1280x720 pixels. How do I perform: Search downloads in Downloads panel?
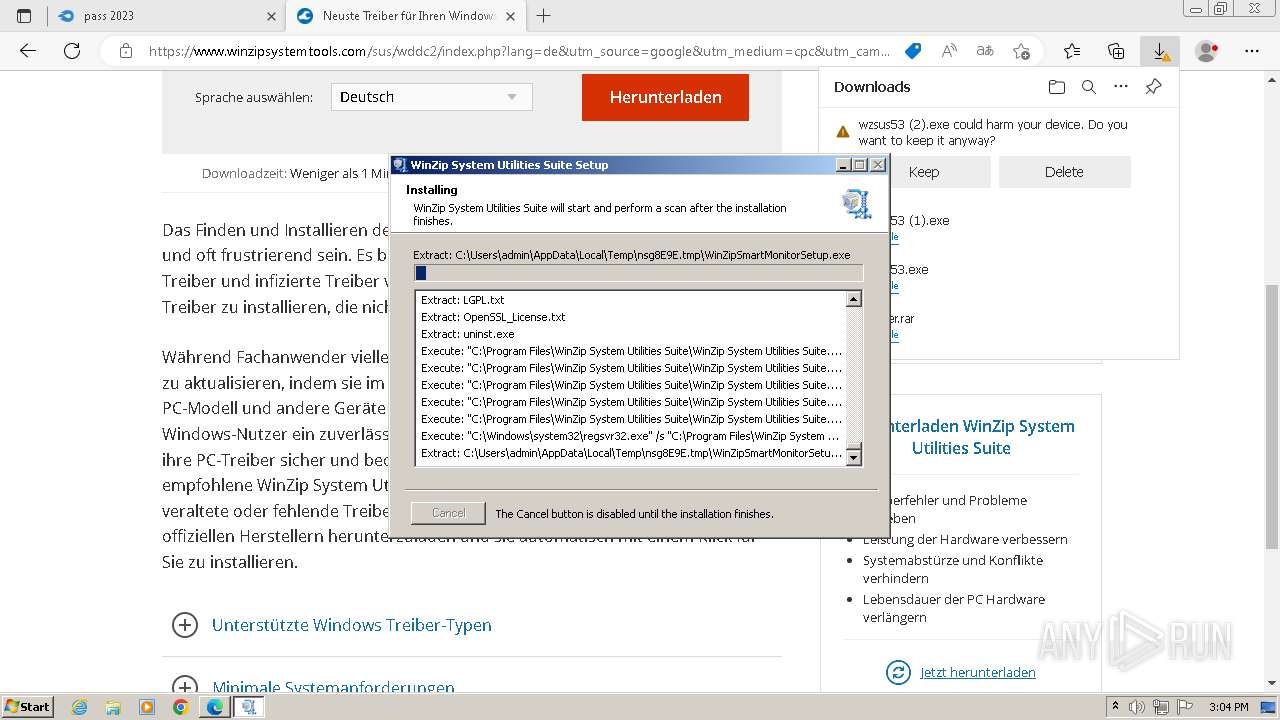1089,87
